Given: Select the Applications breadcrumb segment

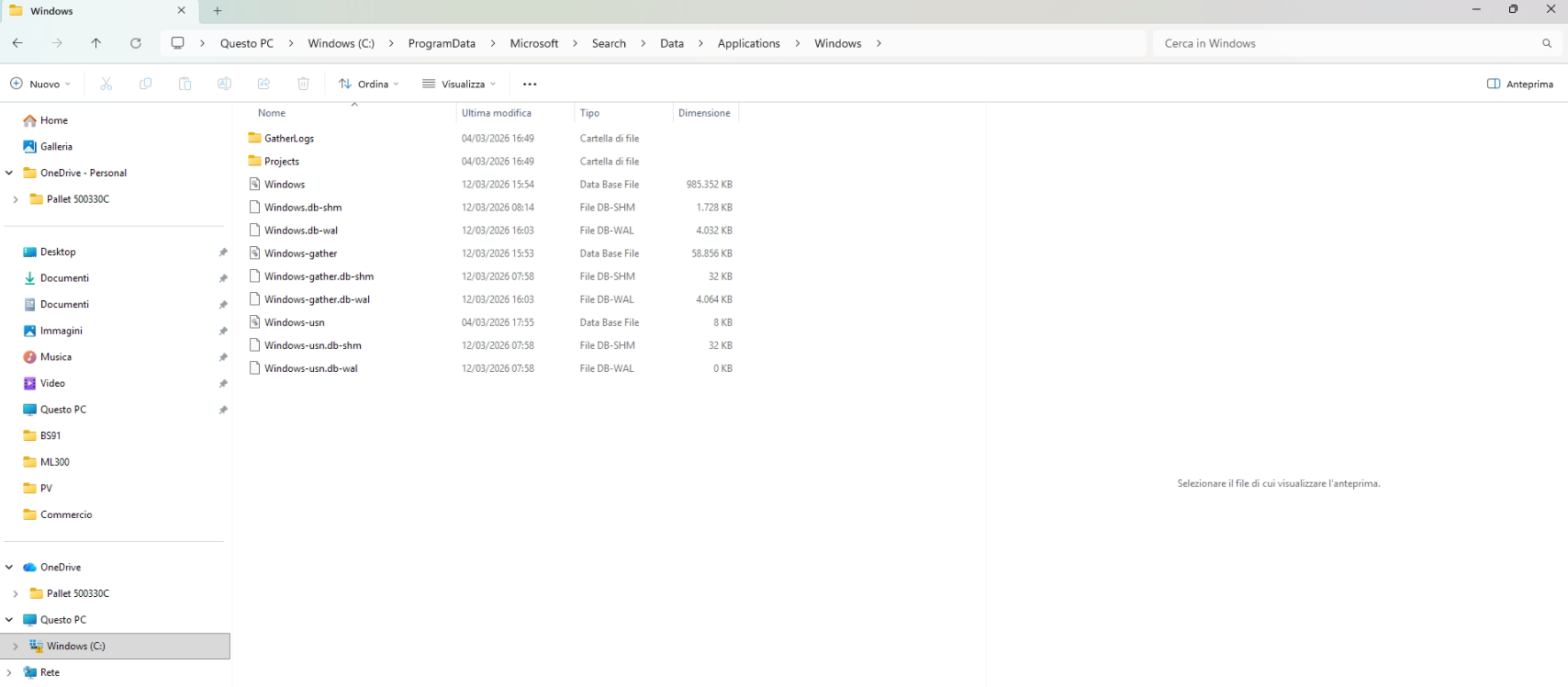Looking at the screenshot, I should pos(749,43).
